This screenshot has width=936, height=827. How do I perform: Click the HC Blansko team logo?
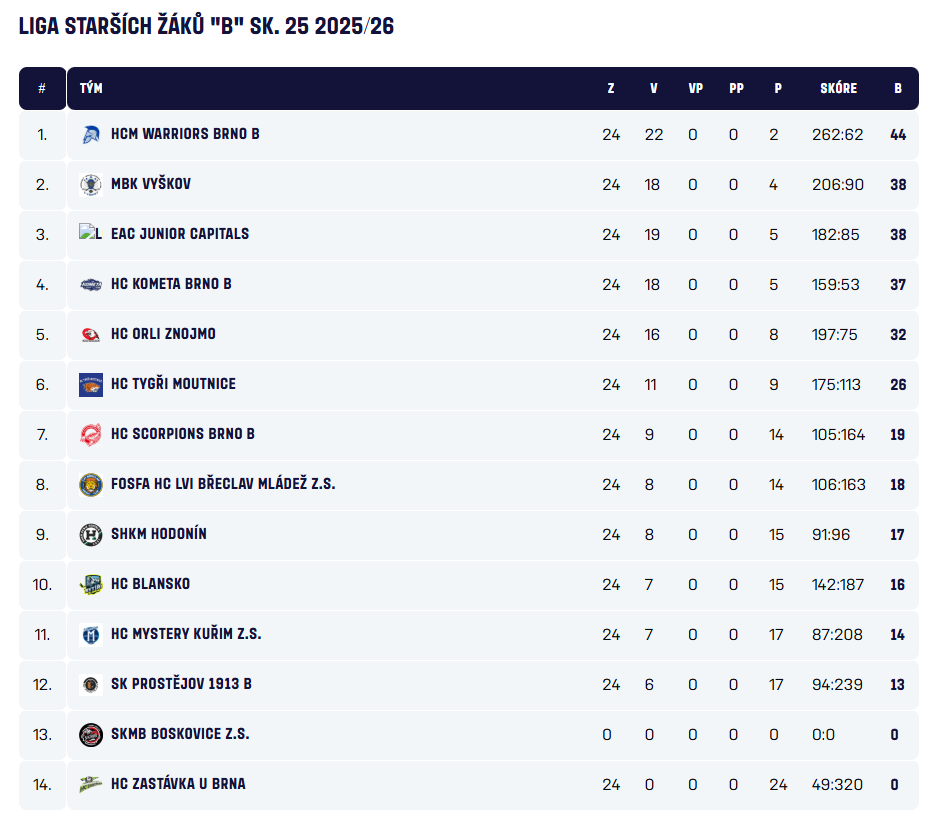[91, 584]
